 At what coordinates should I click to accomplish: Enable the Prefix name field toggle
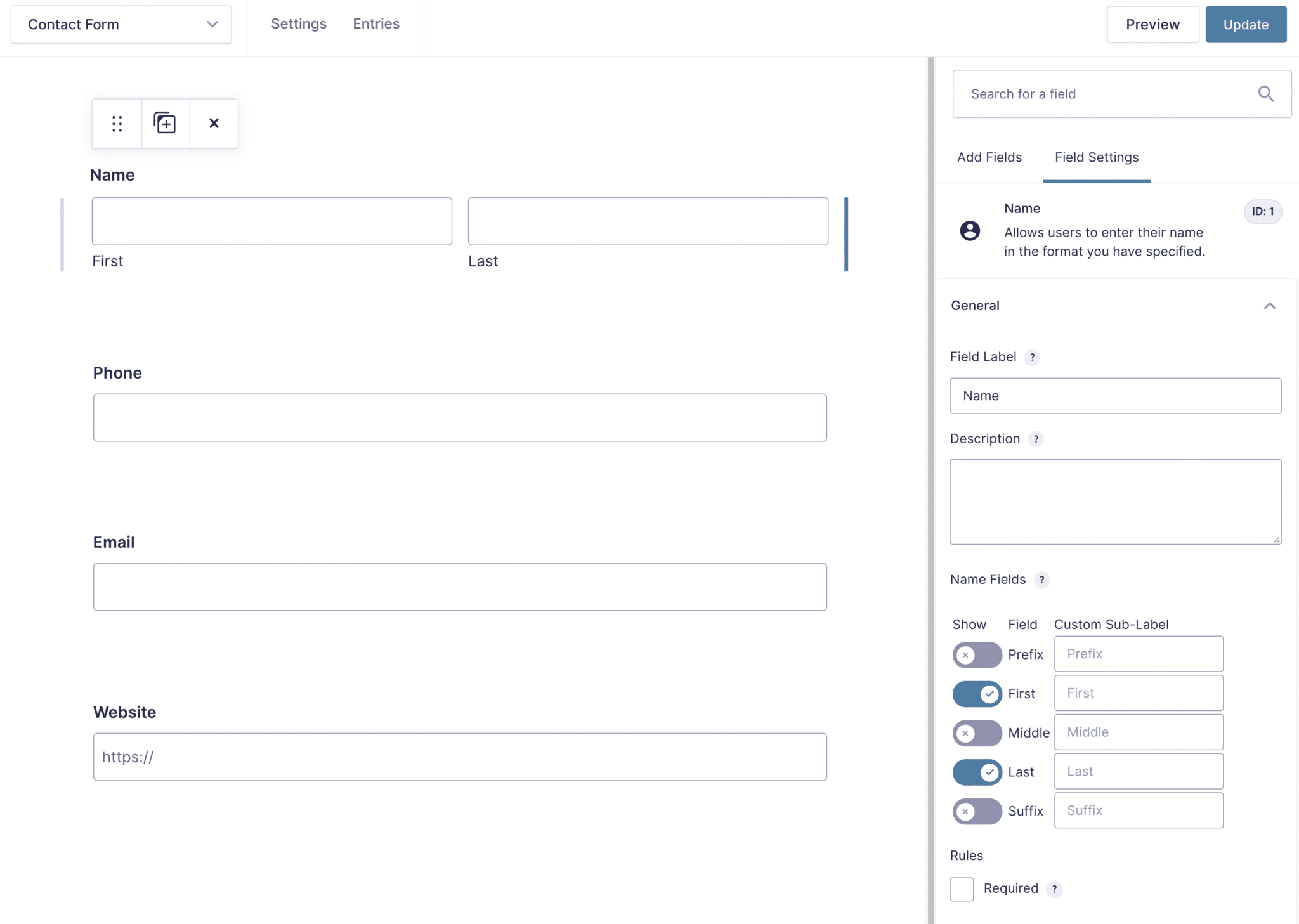[977, 655]
